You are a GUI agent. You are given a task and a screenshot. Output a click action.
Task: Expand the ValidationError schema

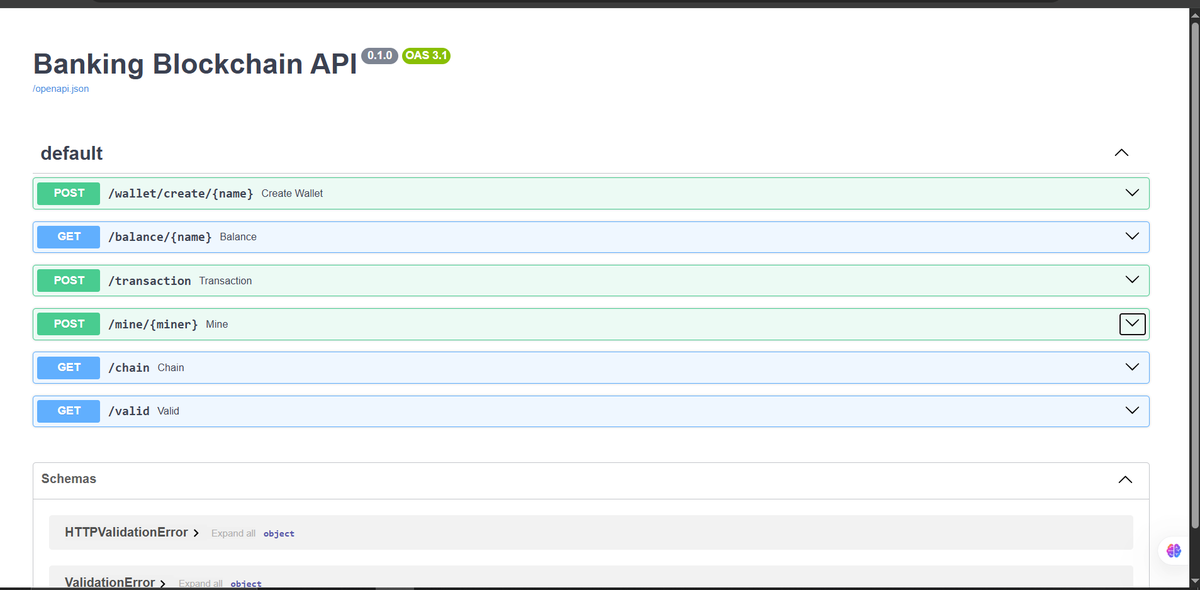(115, 582)
